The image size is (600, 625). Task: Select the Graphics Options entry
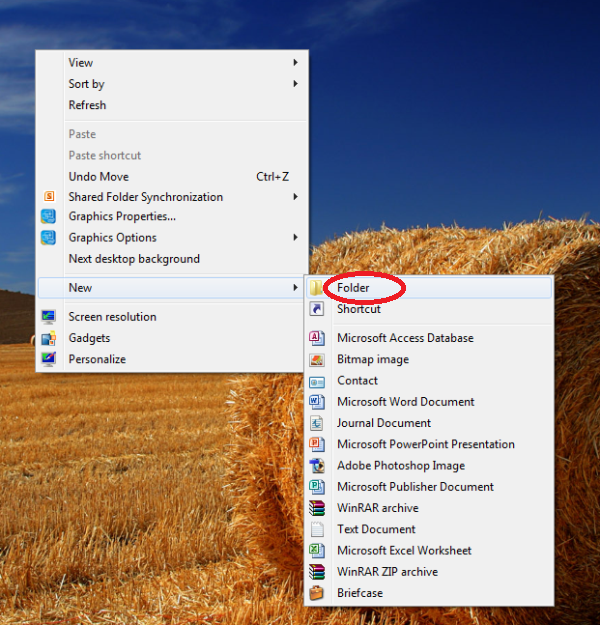coord(171,238)
